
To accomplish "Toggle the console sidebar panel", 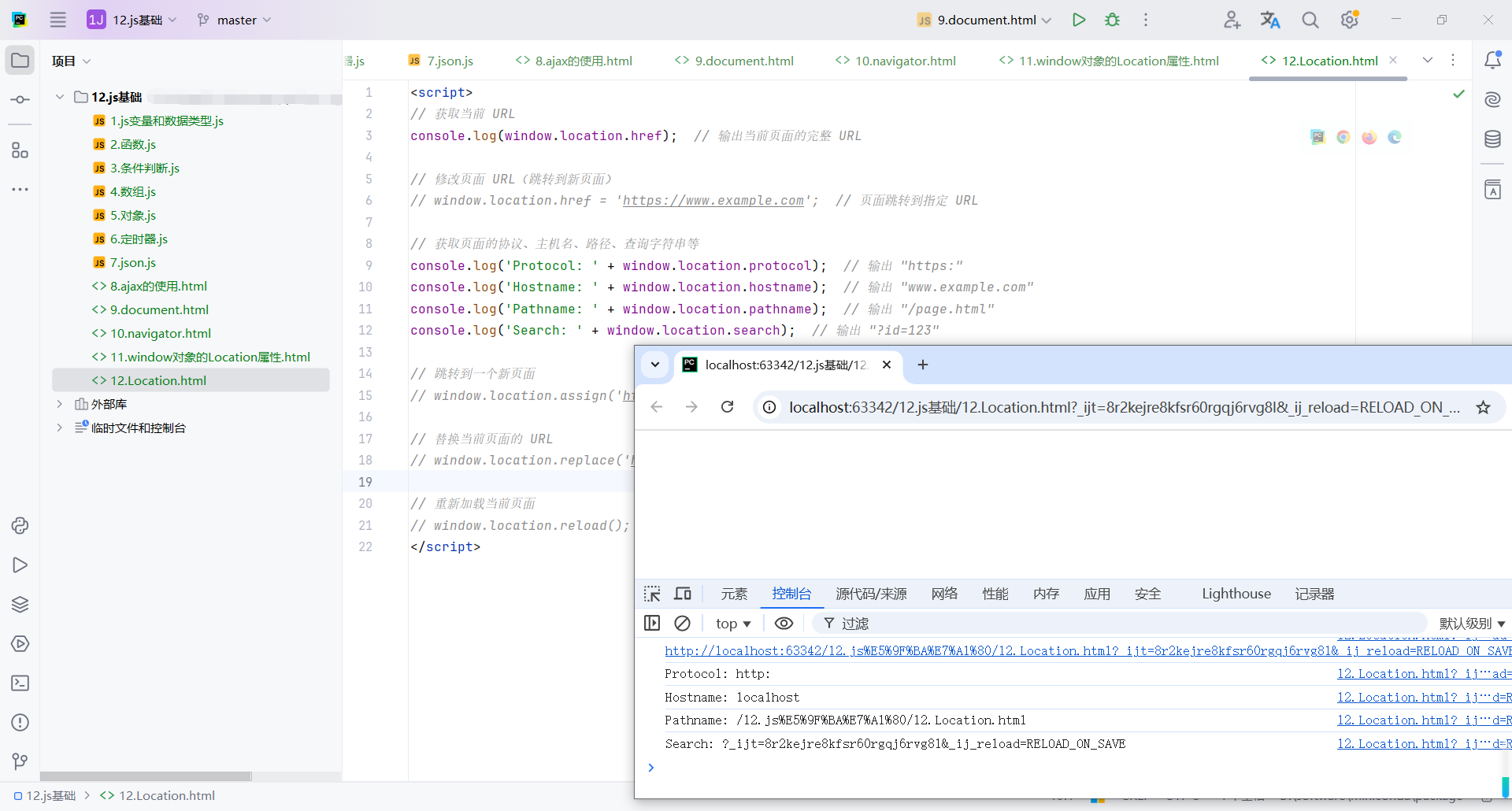I will (x=652, y=623).
